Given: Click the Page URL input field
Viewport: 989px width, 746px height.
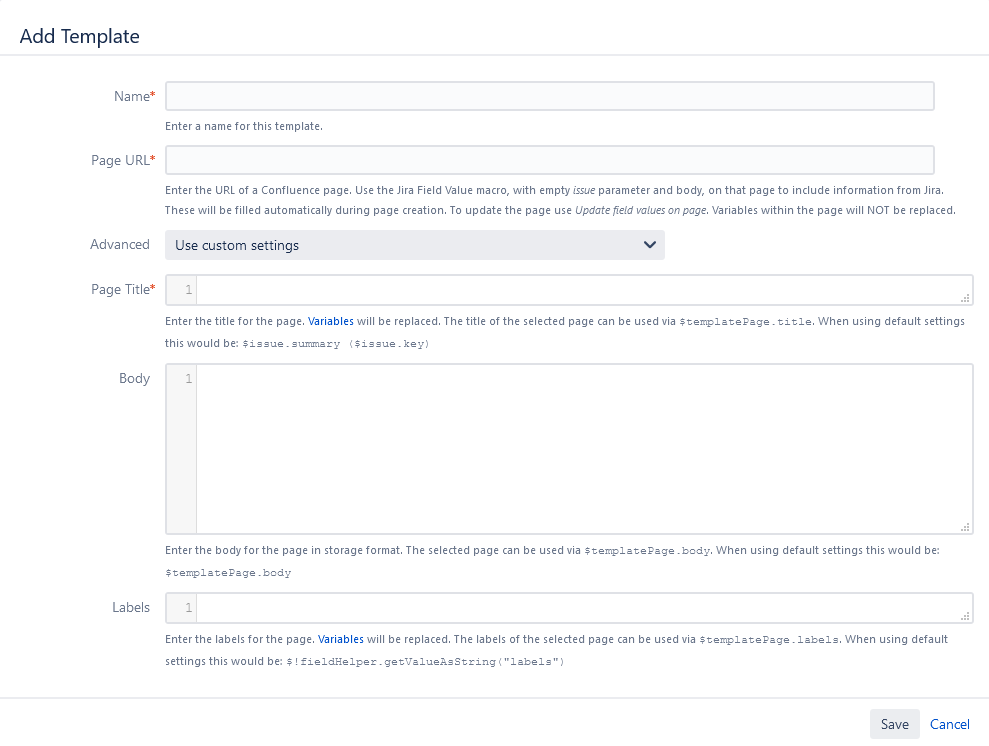Looking at the screenshot, I should 549,160.
